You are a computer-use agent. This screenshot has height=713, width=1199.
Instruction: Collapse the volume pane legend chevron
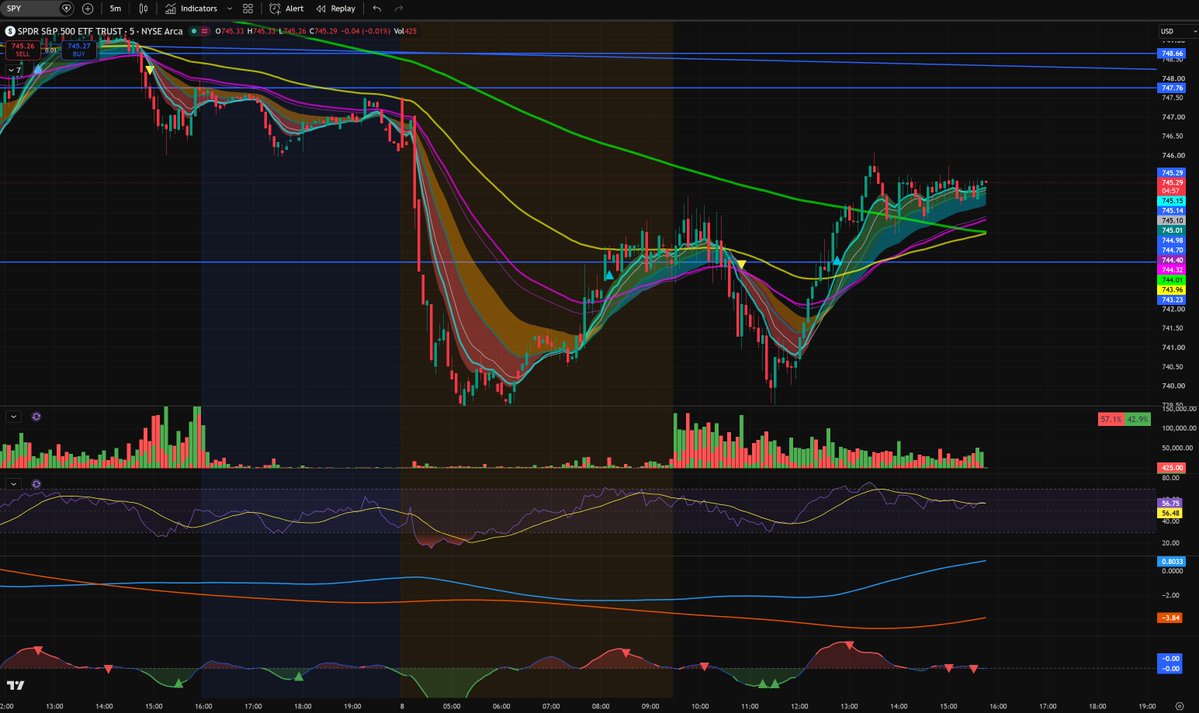13,417
